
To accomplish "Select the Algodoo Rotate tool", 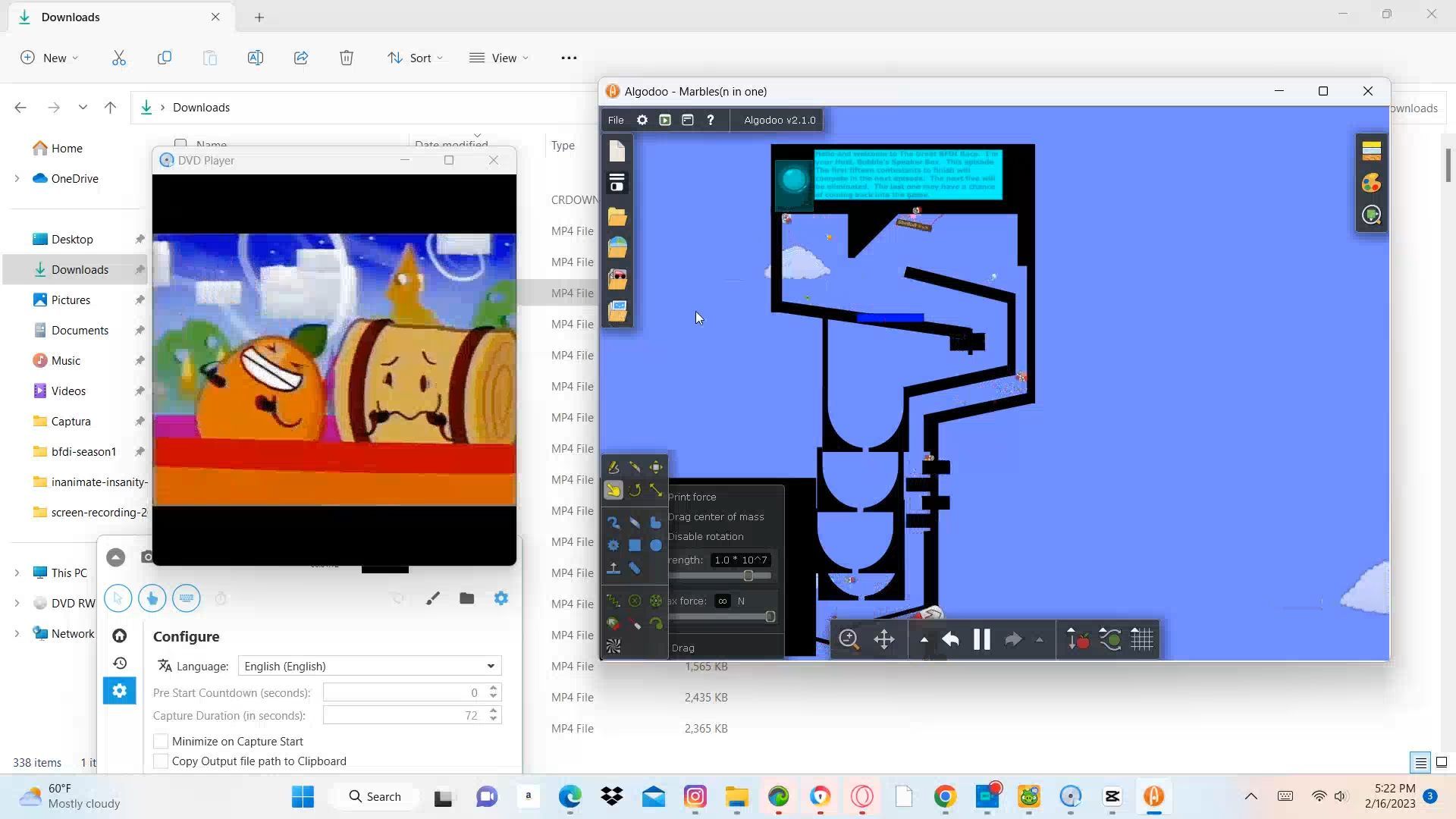I will 635,491.
